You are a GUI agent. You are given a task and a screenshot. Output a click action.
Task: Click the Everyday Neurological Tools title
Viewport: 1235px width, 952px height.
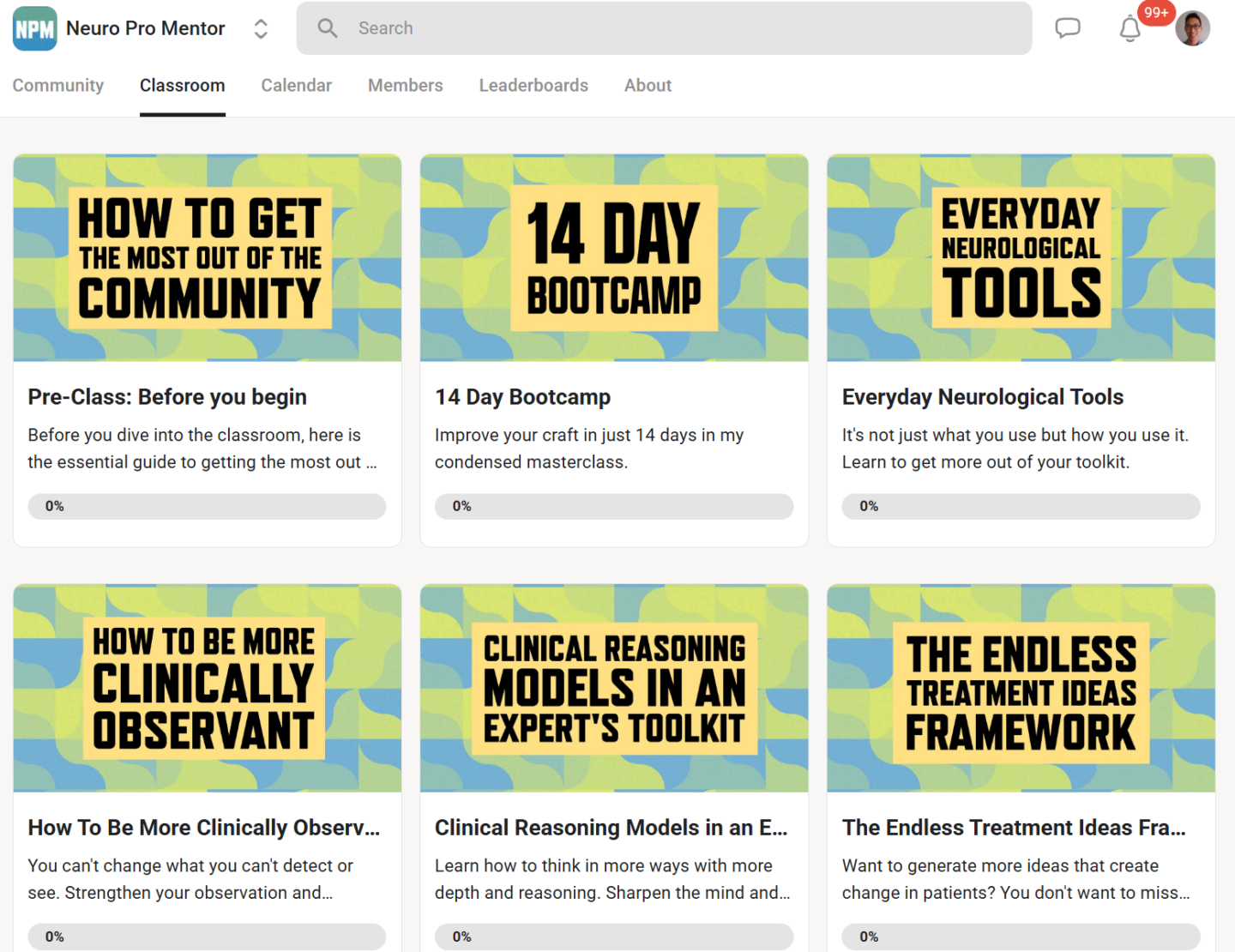pos(982,397)
